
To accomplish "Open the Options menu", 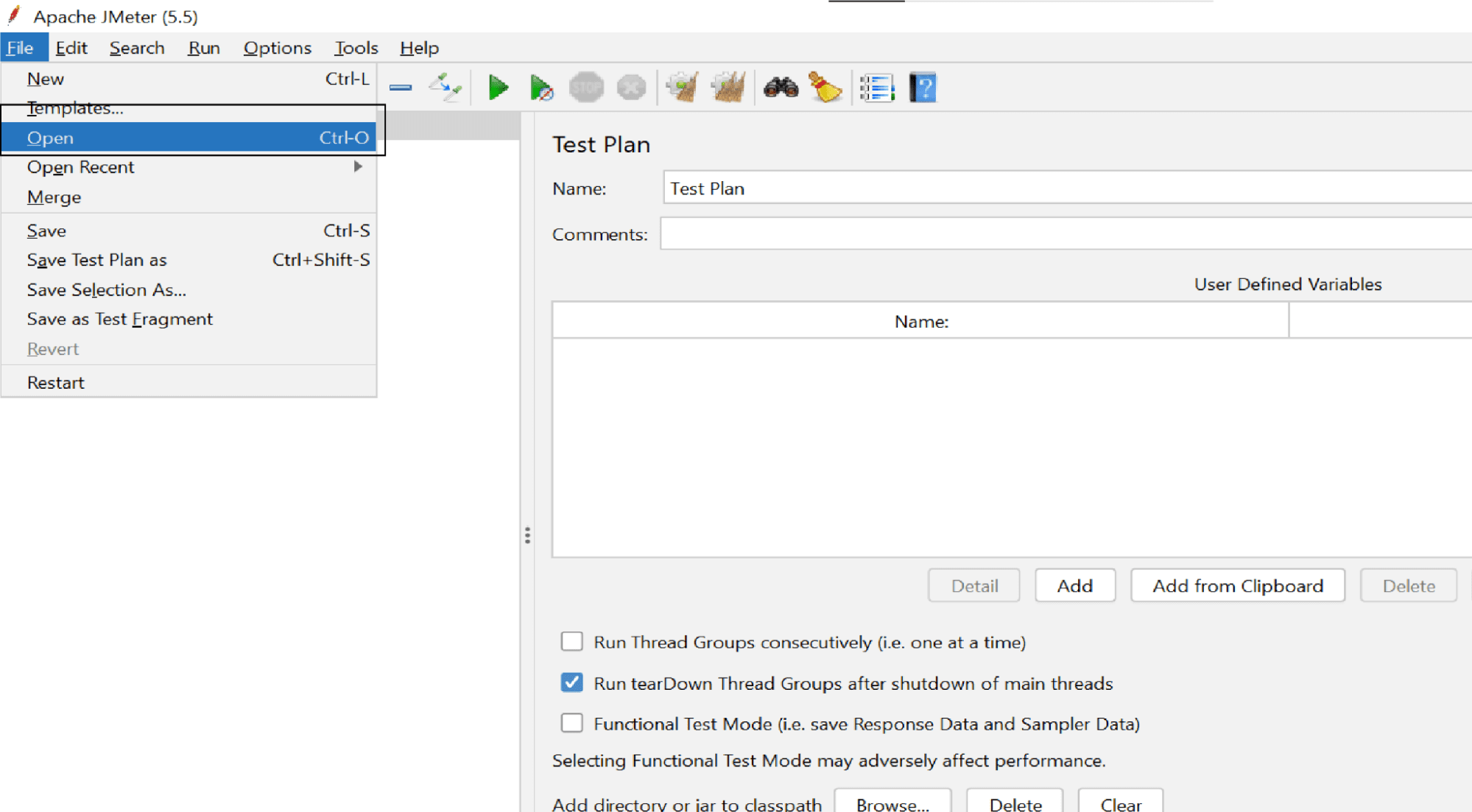I will tap(277, 48).
